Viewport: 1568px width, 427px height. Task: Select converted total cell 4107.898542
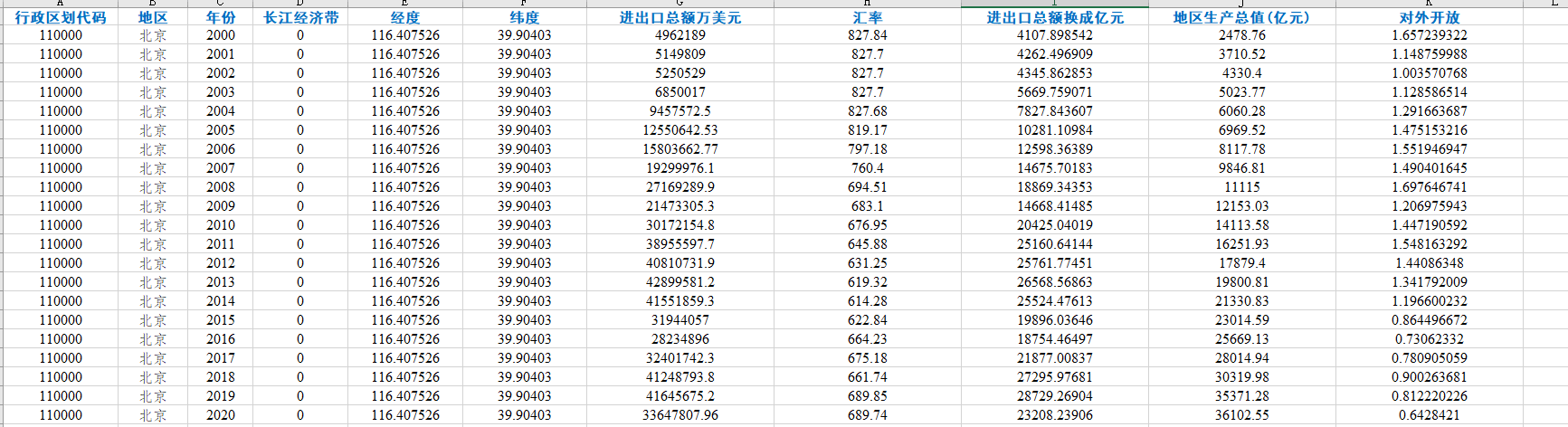1055,35
